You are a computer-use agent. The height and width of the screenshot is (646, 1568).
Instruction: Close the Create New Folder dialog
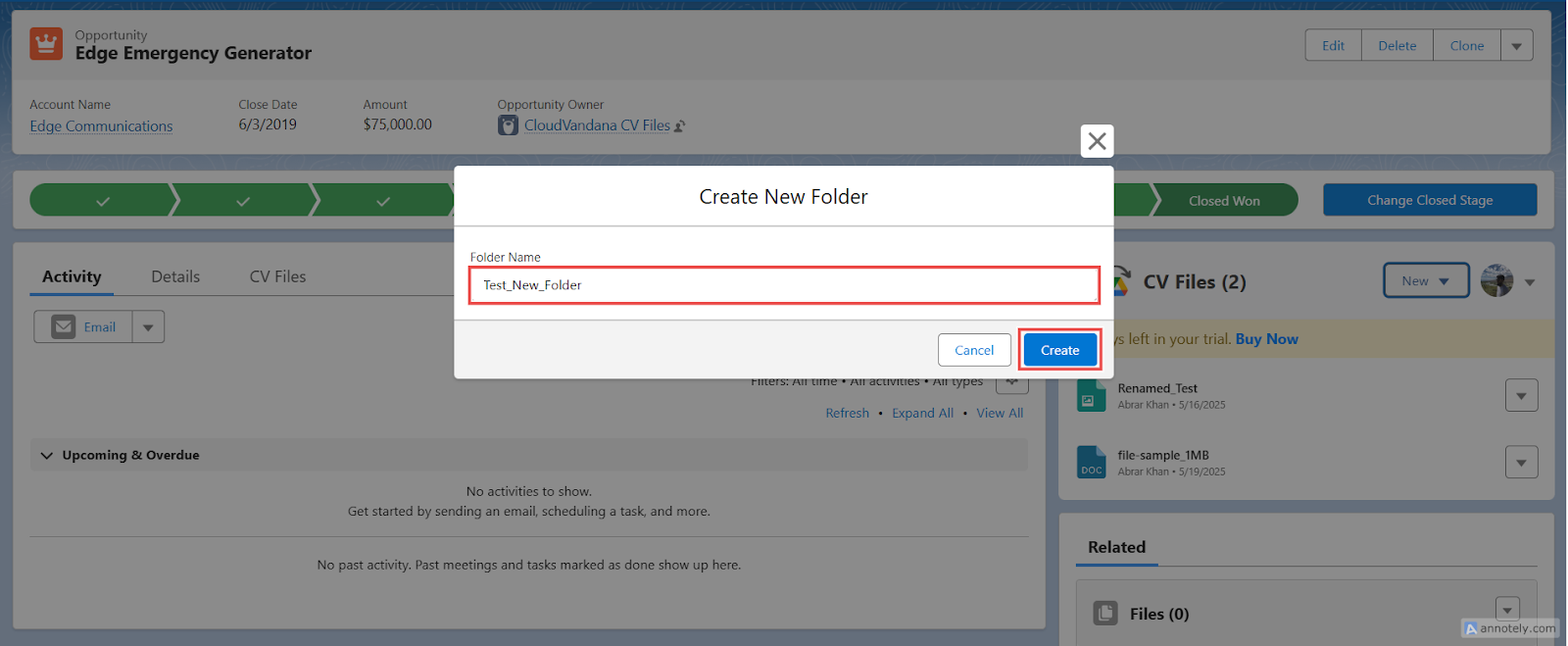point(1098,141)
